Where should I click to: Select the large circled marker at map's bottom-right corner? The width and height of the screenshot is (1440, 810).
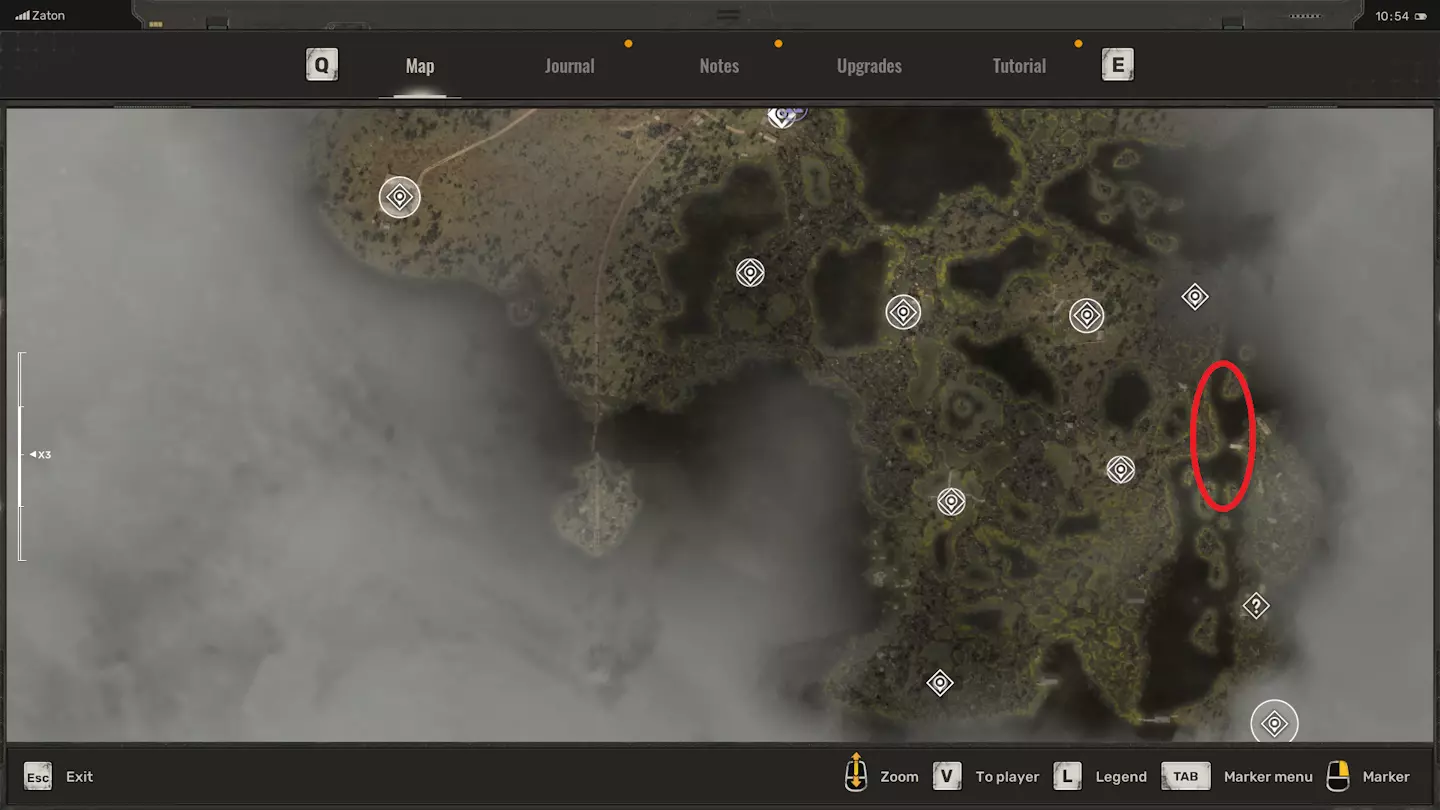[1274, 723]
